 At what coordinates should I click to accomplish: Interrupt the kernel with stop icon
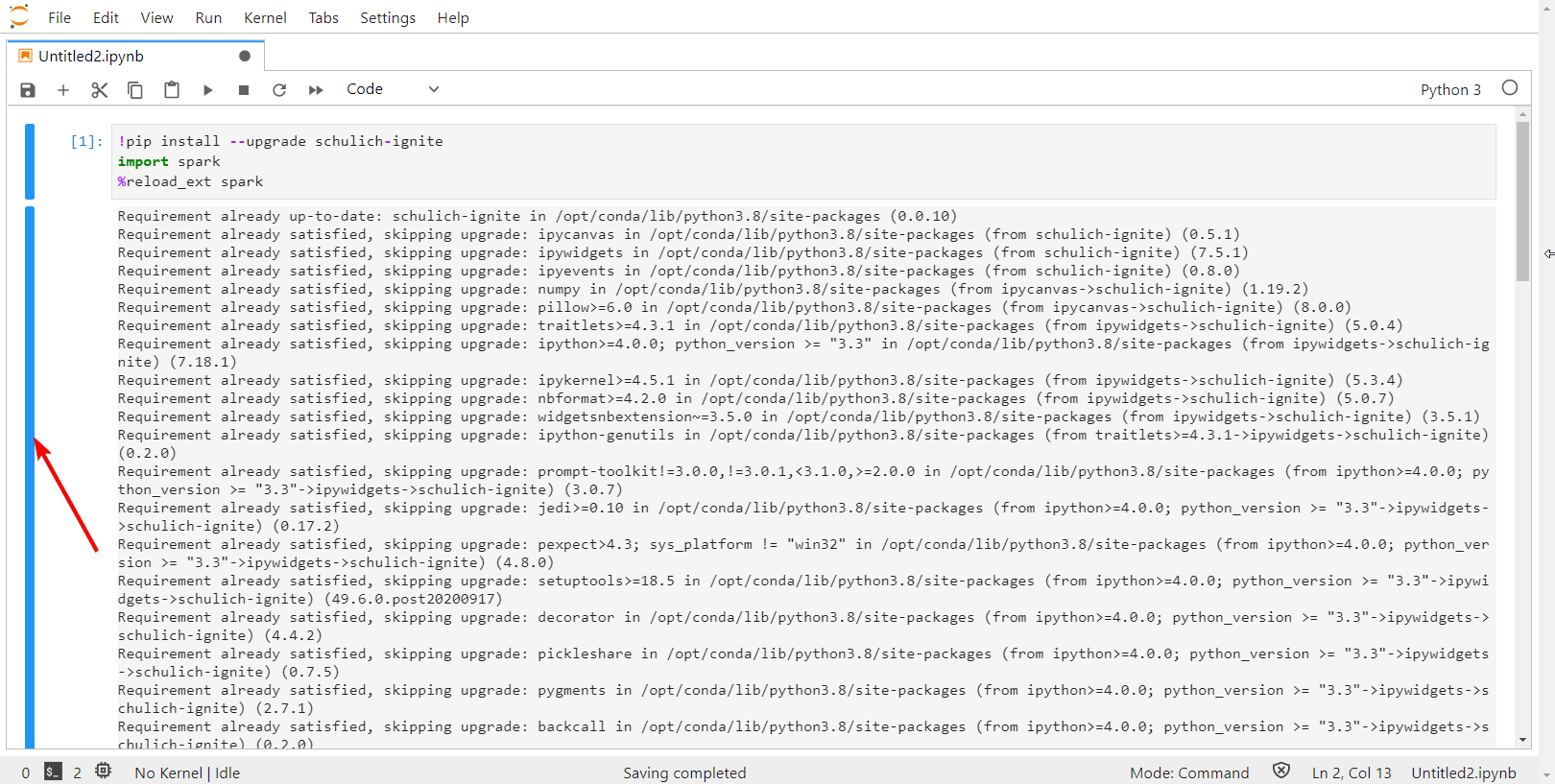click(x=244, y=90)
